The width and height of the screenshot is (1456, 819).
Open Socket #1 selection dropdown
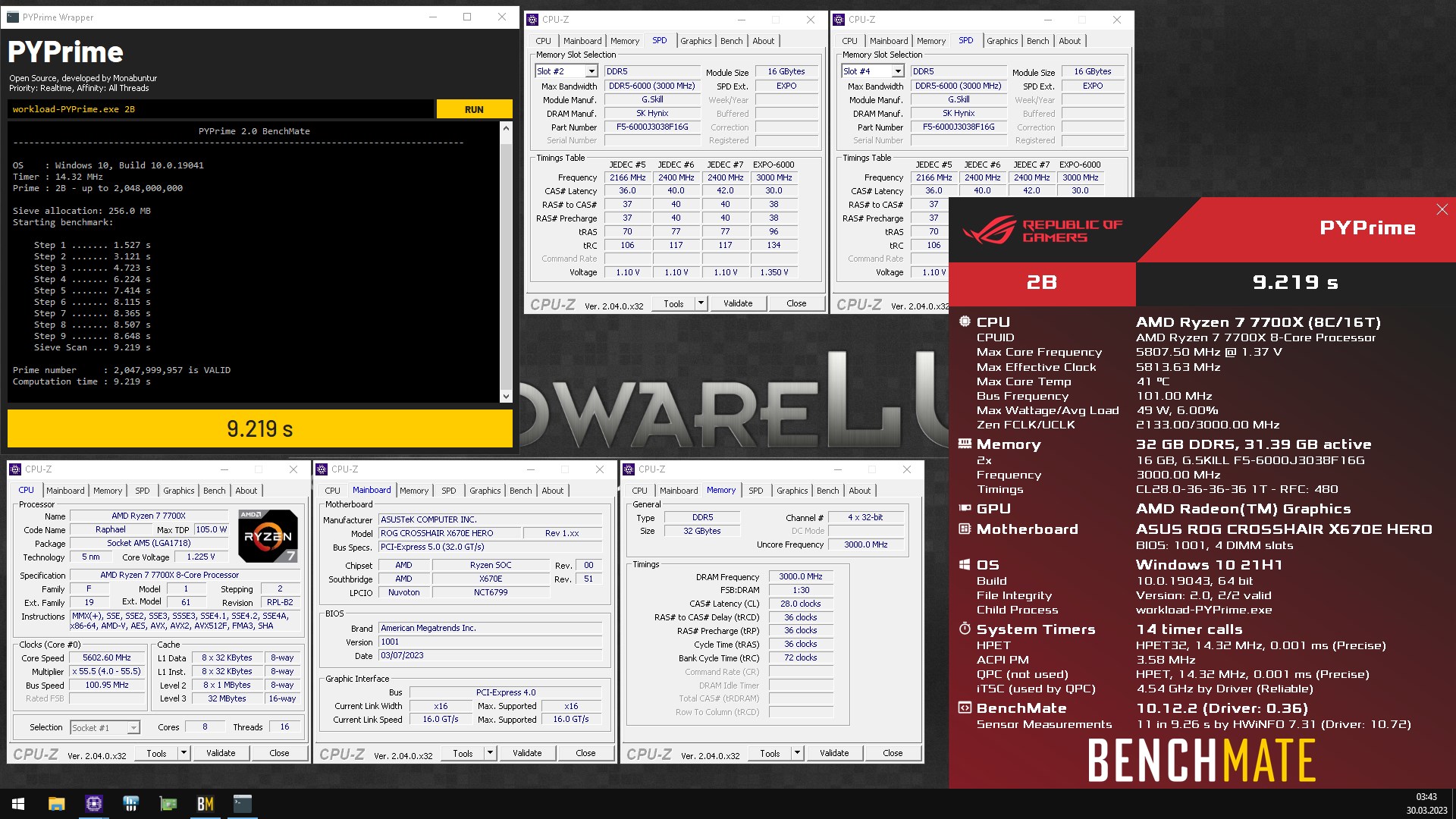(x=133, y=727)
